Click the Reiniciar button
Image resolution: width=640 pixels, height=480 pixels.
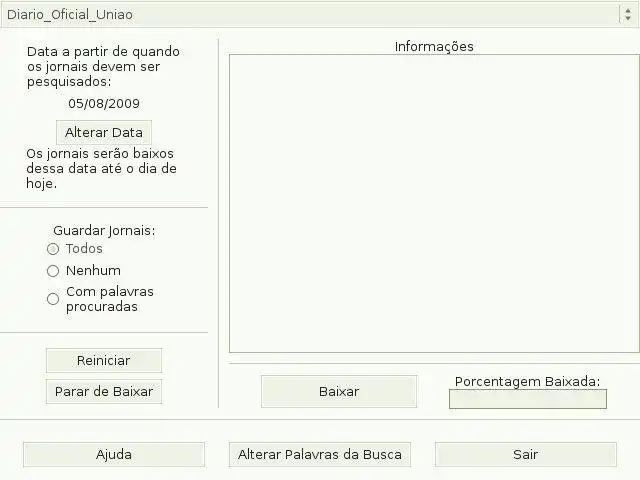pos(104,360)
